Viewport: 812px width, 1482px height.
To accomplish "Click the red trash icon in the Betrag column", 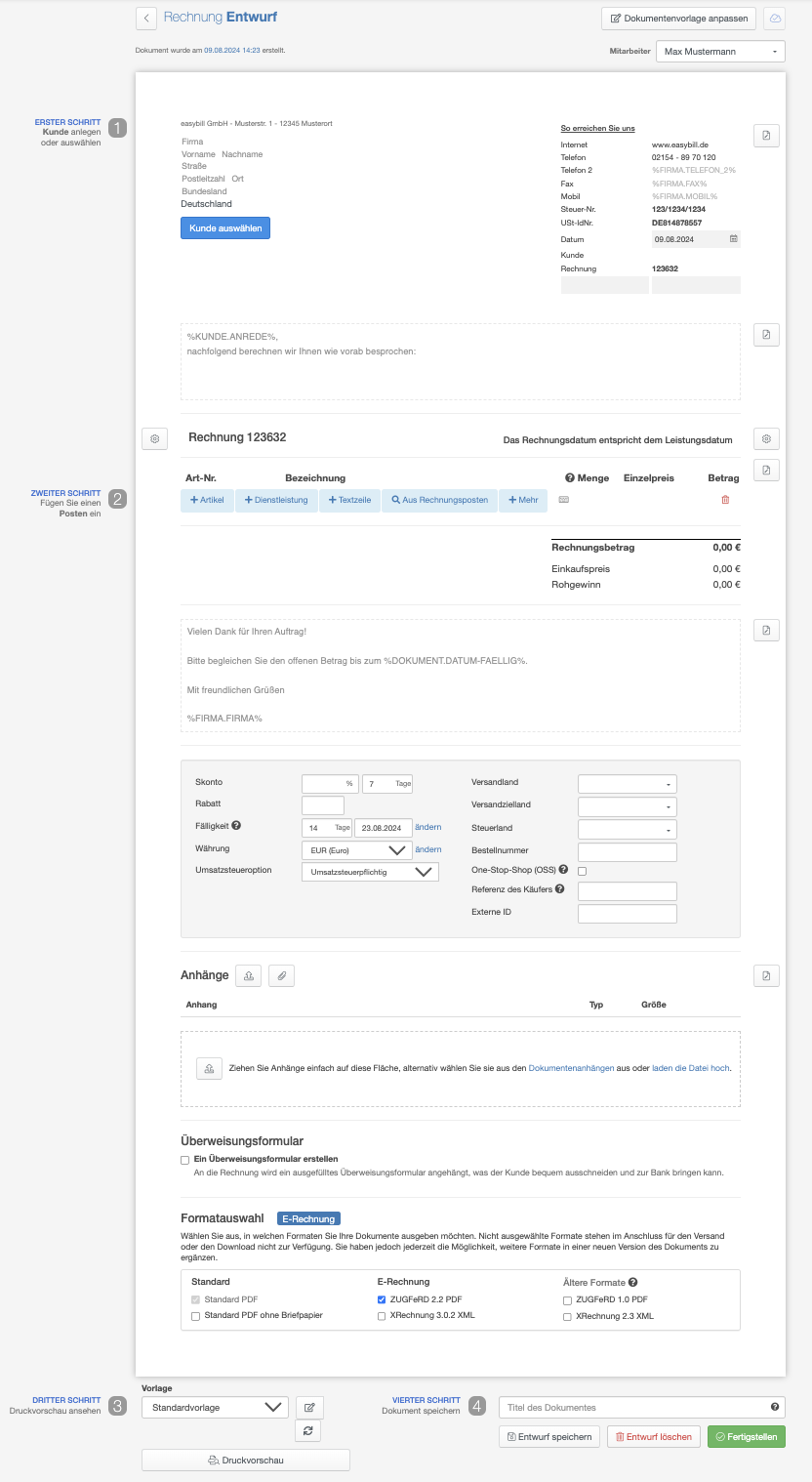I will [724, 500].
